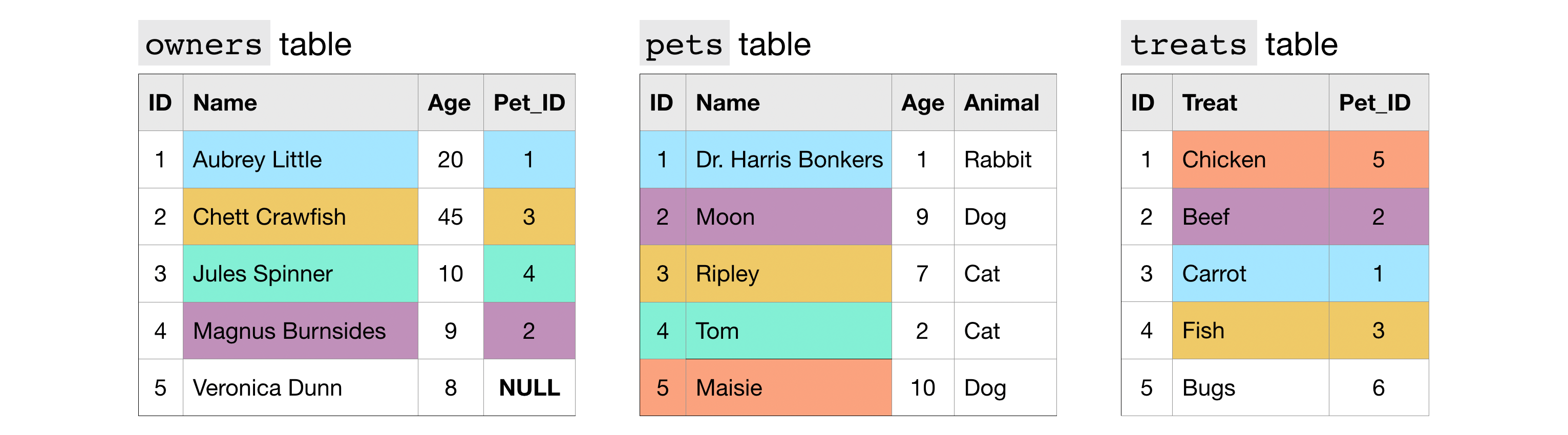Select the 'Aubrey Little' cell in owners
1568x435 pixels.
(300, 159)
